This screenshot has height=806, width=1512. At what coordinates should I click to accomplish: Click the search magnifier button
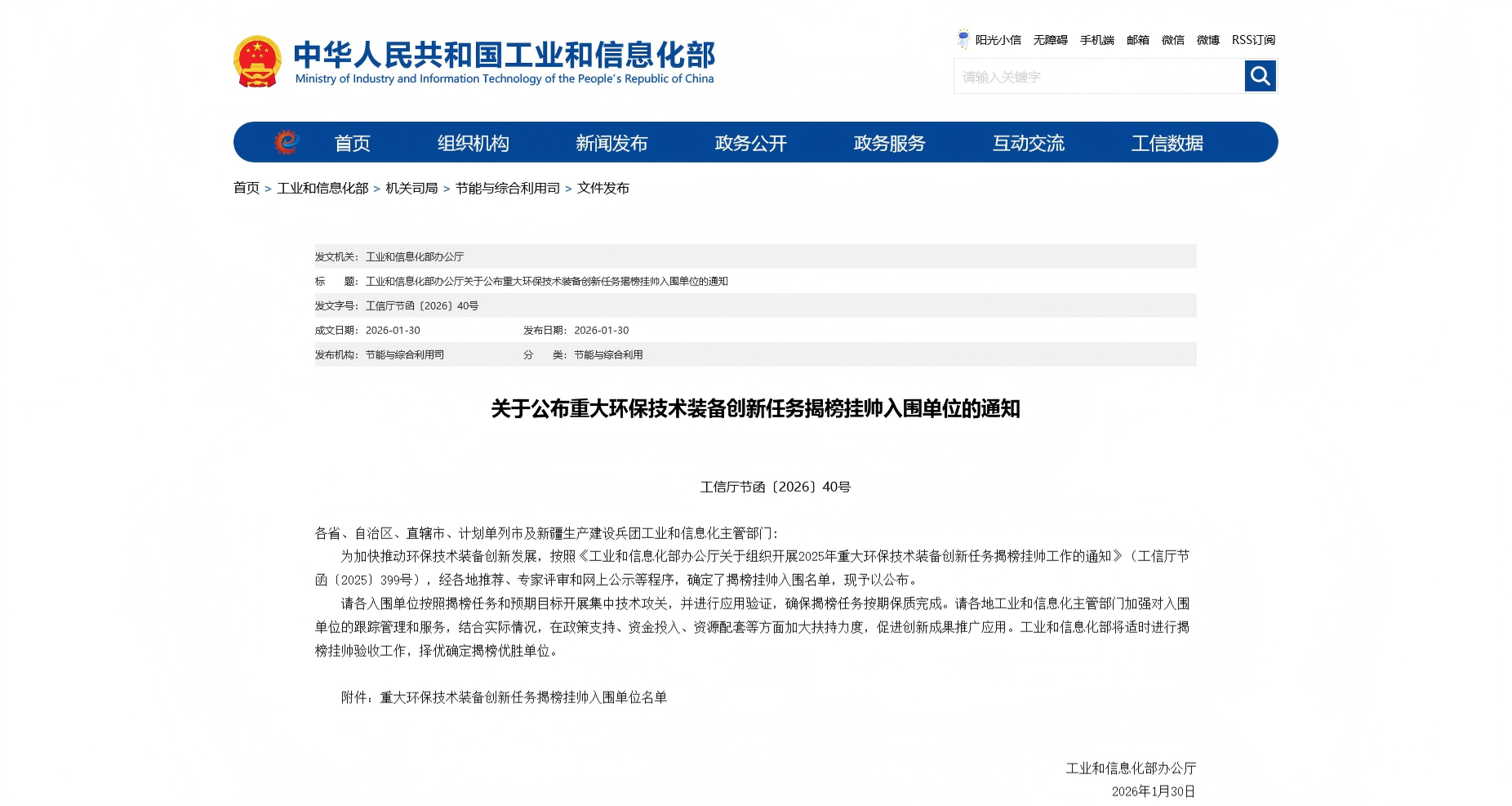(x=1260, y=76)
